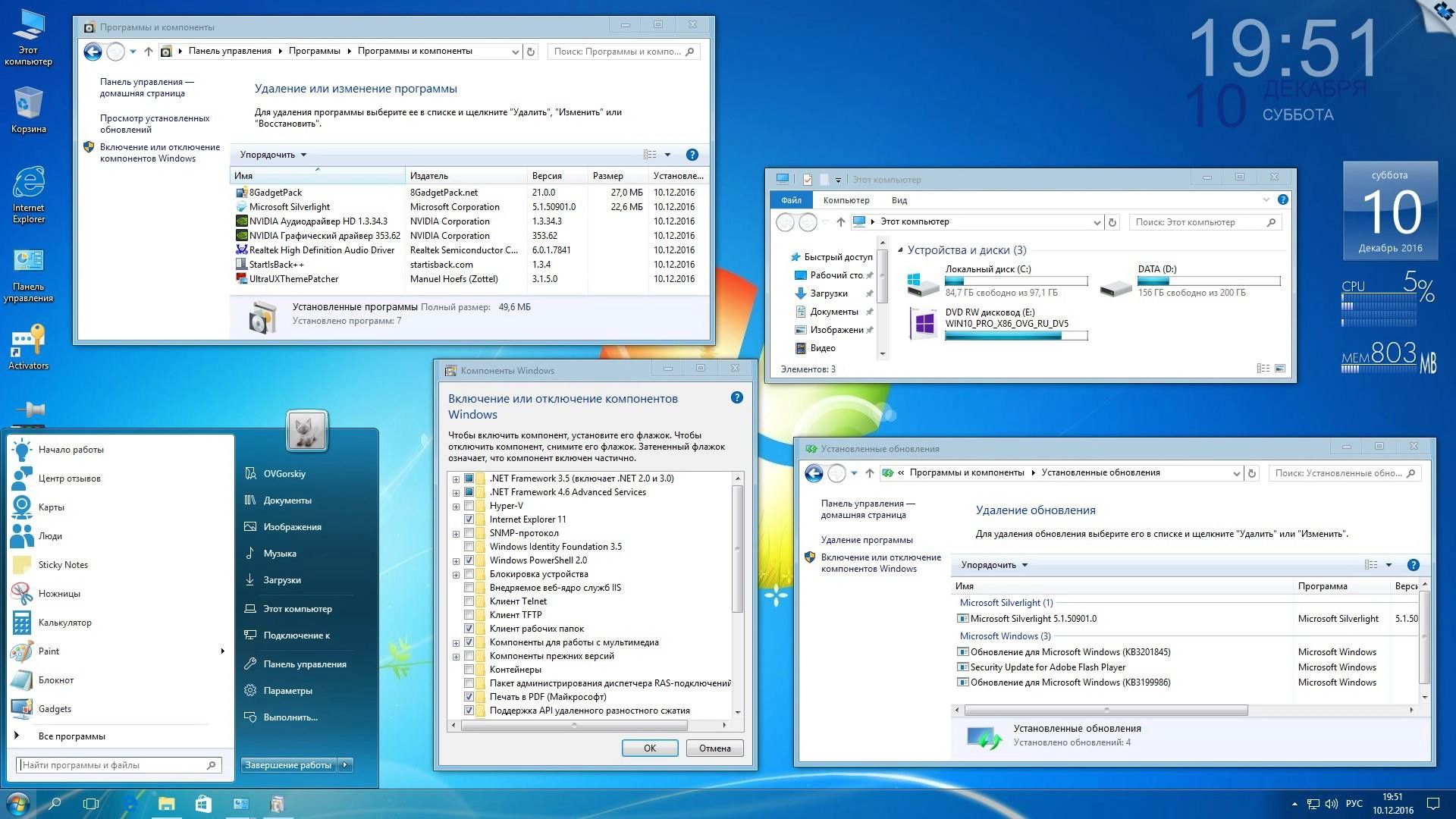This screenshot has width=1456, height=819.
Task: Open view options dropdown in Программы и компоненты toolbar
Action: (x=667, y=155)
